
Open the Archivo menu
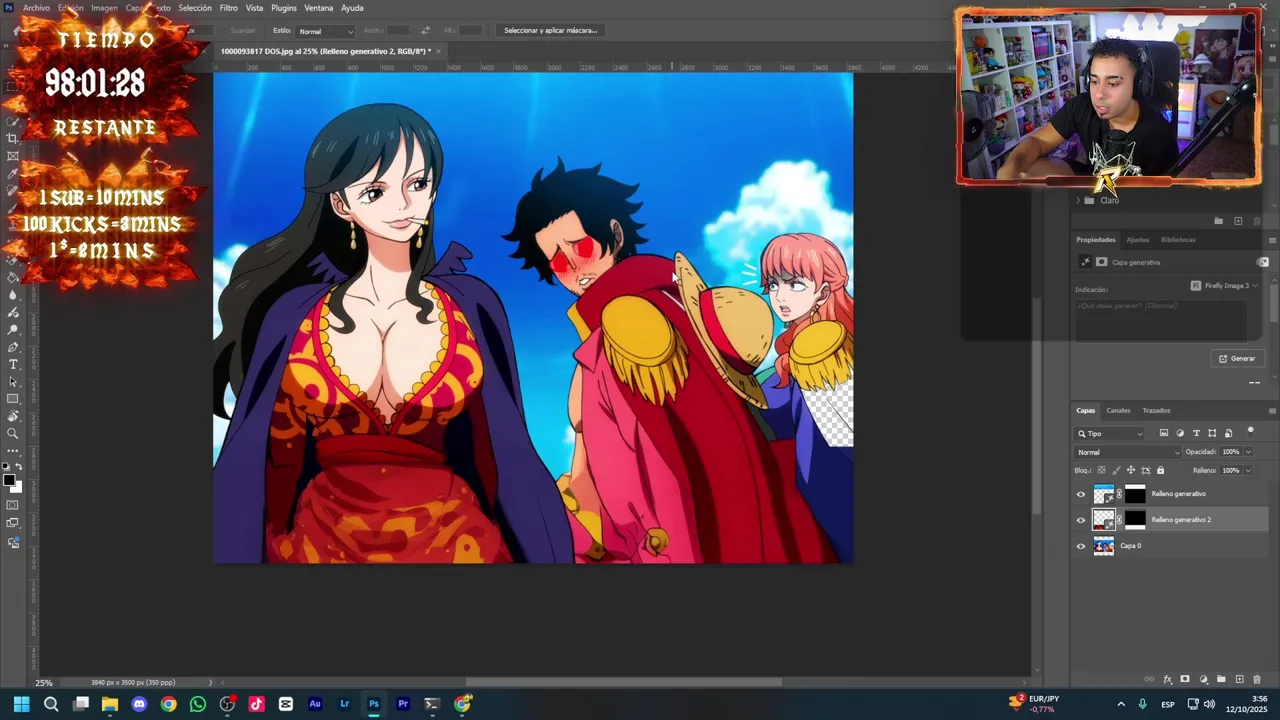coord(36,8)
